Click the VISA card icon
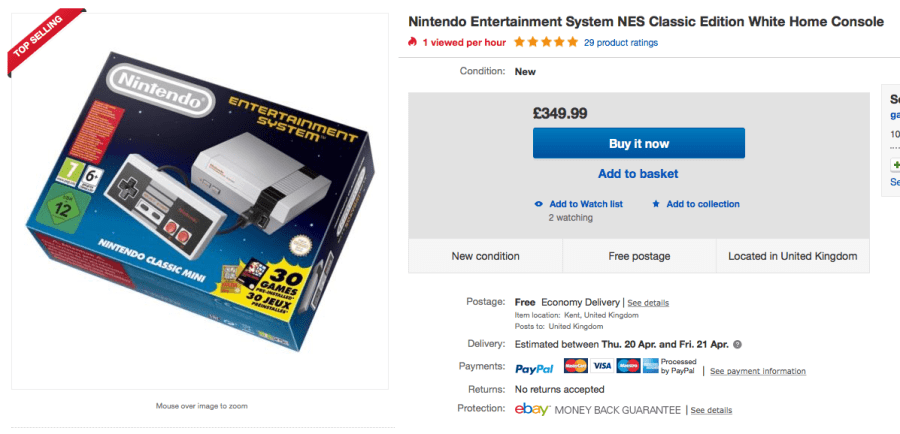Image resolution: width=900 pixels, height=434 pixels. point(601,366)
